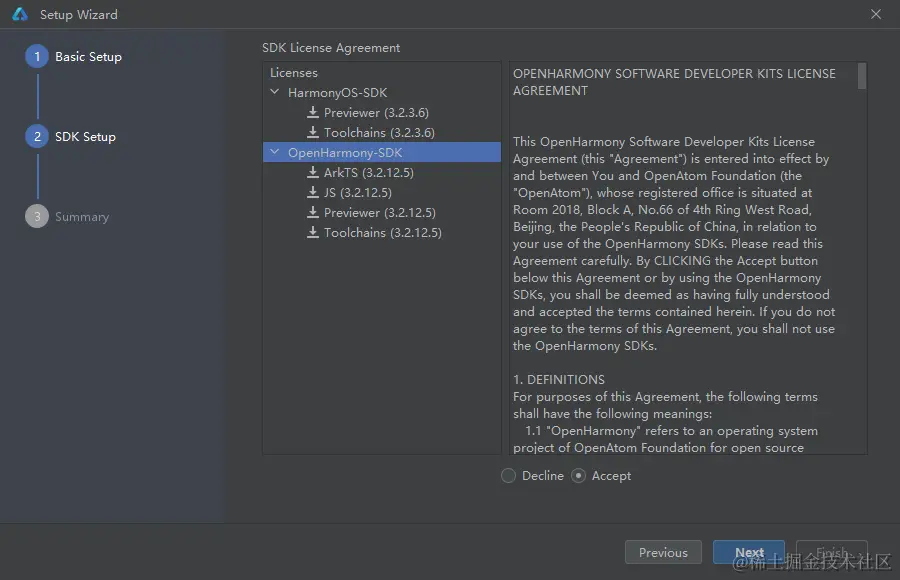This screenshot has height=580, width=900.
Task: Click the SDK License Agreement heading
Action: tap(331, 48)
